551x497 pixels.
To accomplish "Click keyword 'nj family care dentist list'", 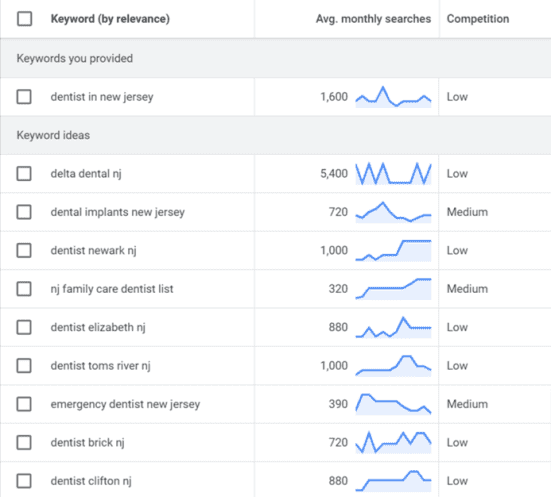I will click(x=112, y=289).
